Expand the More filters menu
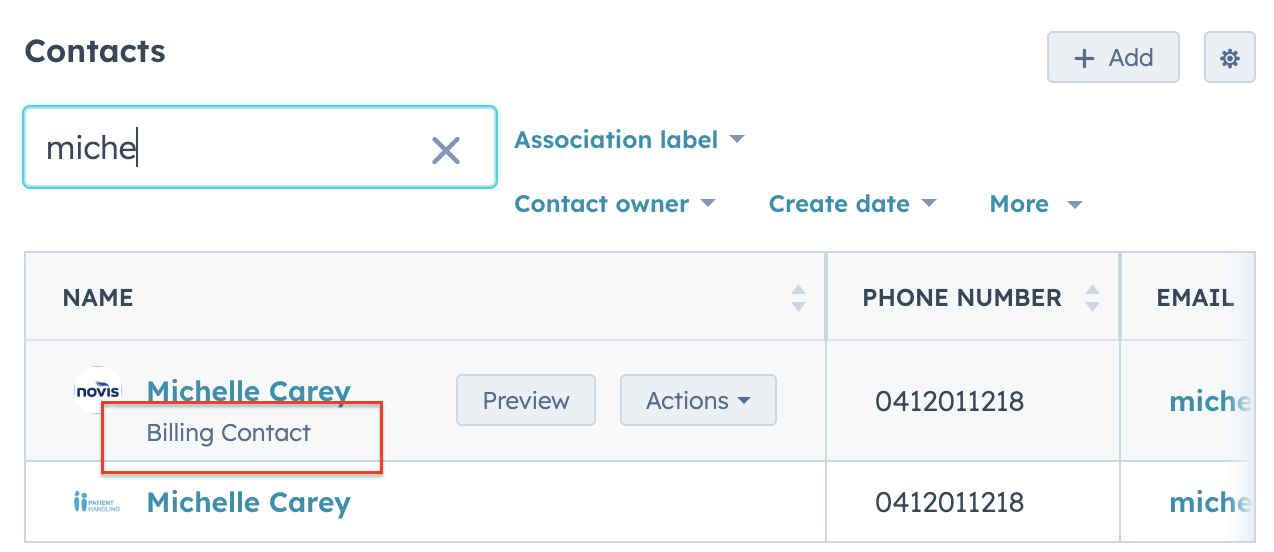This screenshot has height=552, width=1274. click(x=1036, y=204)
